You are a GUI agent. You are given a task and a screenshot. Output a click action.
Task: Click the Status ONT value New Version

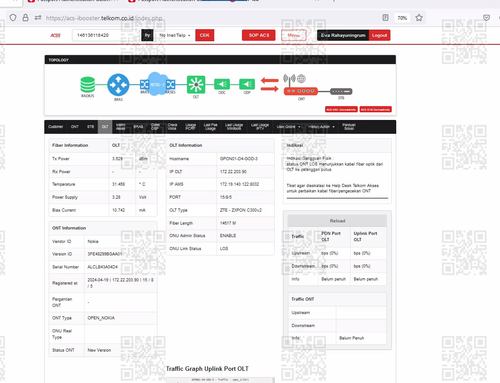click(x=99, y=350)
